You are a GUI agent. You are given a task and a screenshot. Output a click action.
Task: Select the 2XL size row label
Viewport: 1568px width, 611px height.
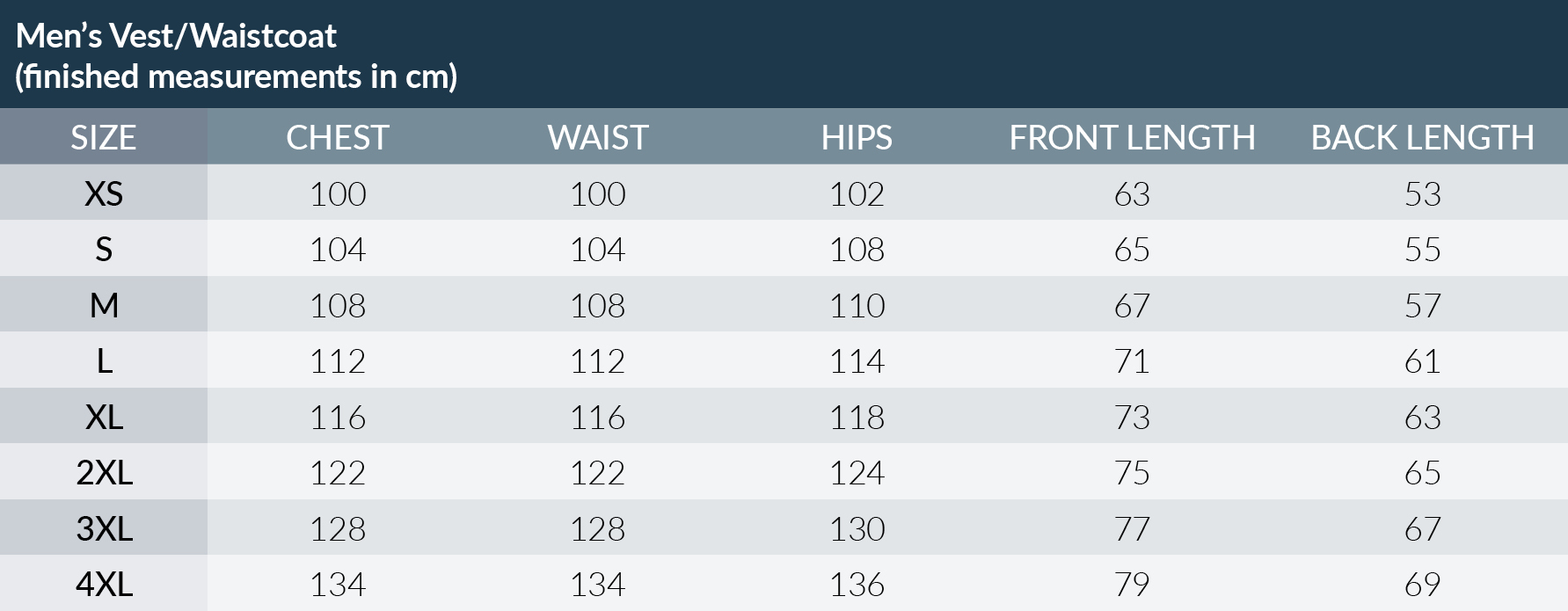click(104, 473)
